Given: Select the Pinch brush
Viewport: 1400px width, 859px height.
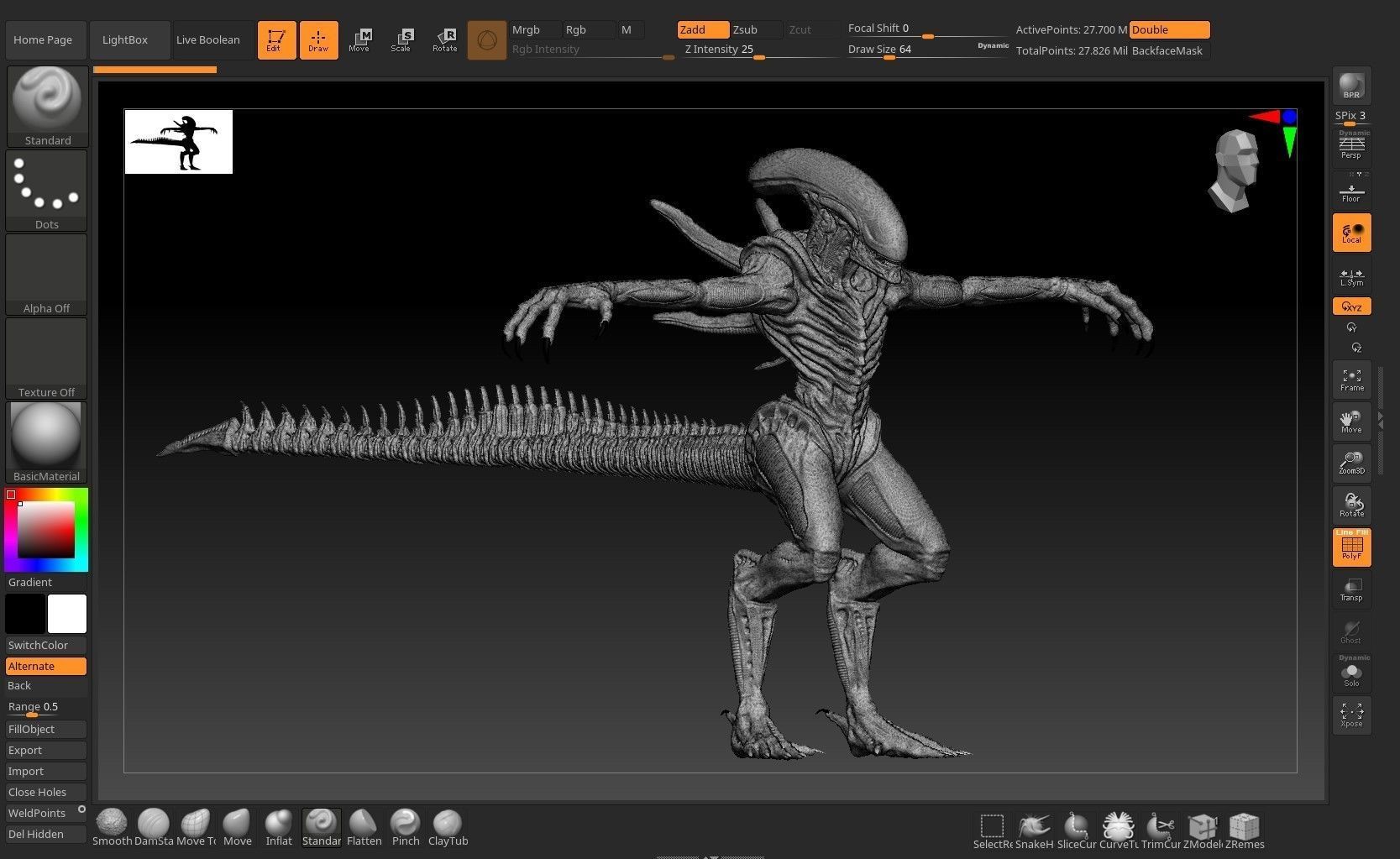Looking at the screenshot, I should click(406, 828).
